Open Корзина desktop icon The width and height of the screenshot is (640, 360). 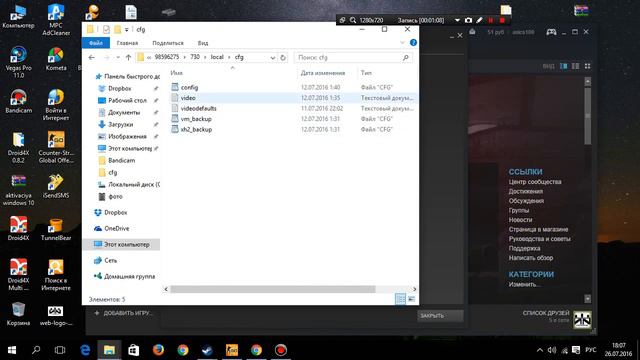(18, 313)
